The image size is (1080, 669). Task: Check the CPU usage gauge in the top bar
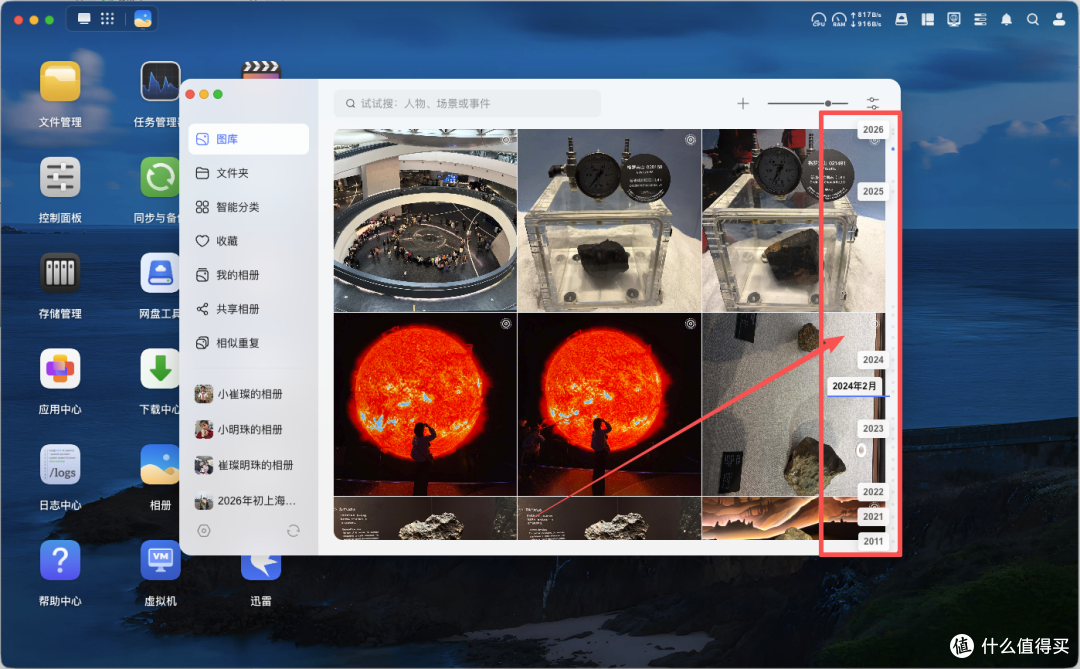(x=818, y=20)
